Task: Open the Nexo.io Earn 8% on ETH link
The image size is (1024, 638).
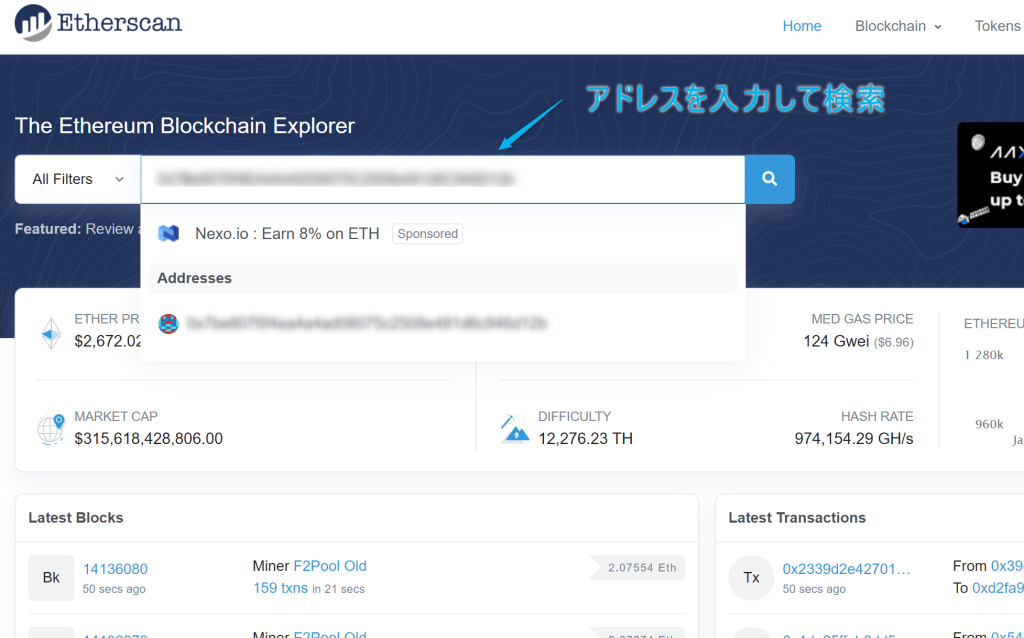Action: point(287,234)
